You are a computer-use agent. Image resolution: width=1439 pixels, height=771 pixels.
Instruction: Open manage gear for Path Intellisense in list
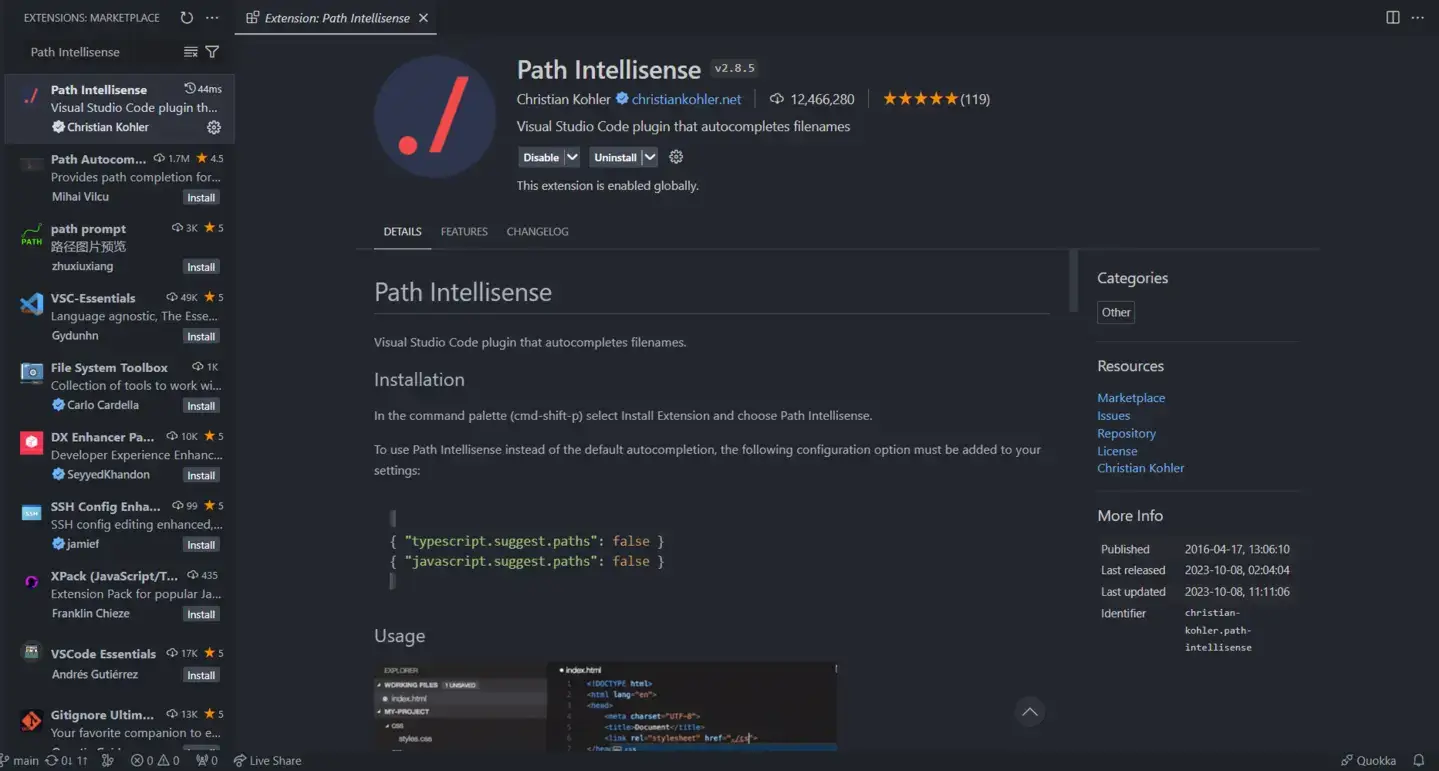(213, 127)
